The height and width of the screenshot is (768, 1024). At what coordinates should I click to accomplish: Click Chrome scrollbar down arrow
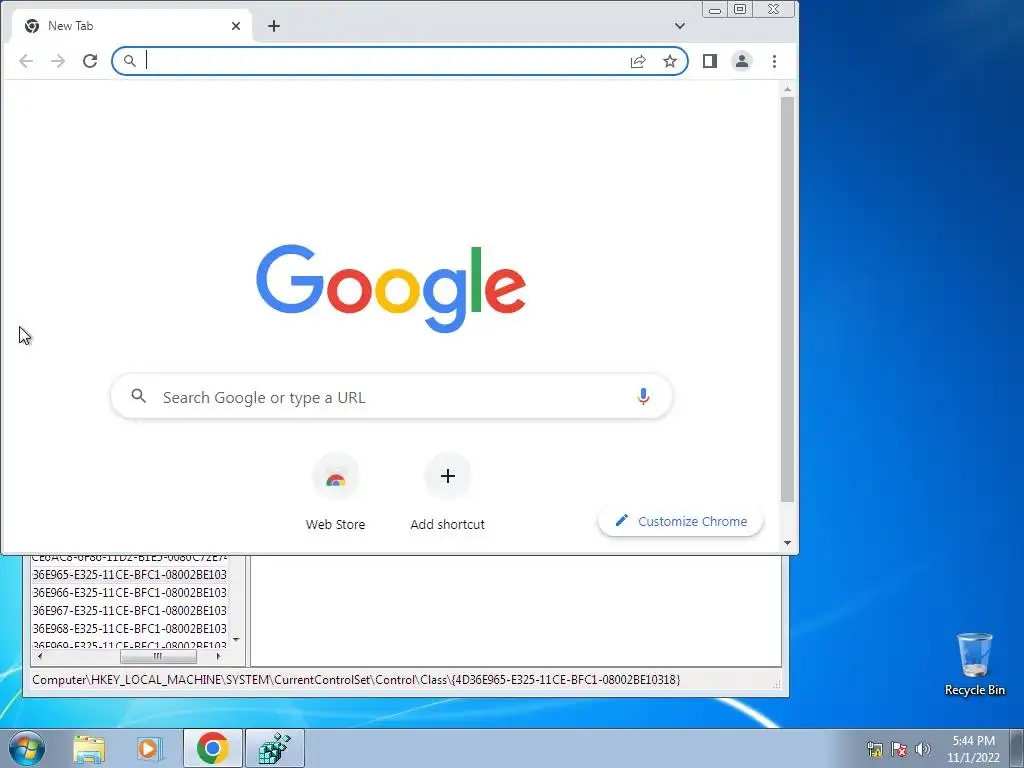point(788,543)
